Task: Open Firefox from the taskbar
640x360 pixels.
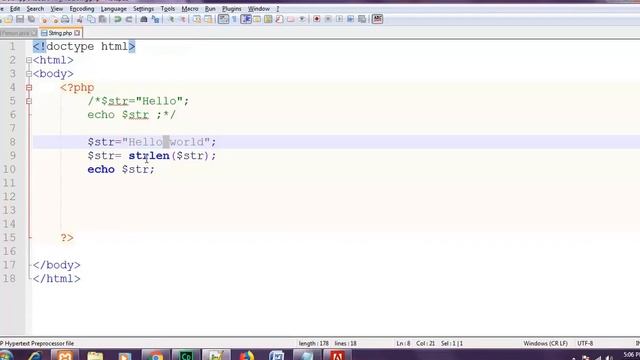Action: (x=246, y=356)
